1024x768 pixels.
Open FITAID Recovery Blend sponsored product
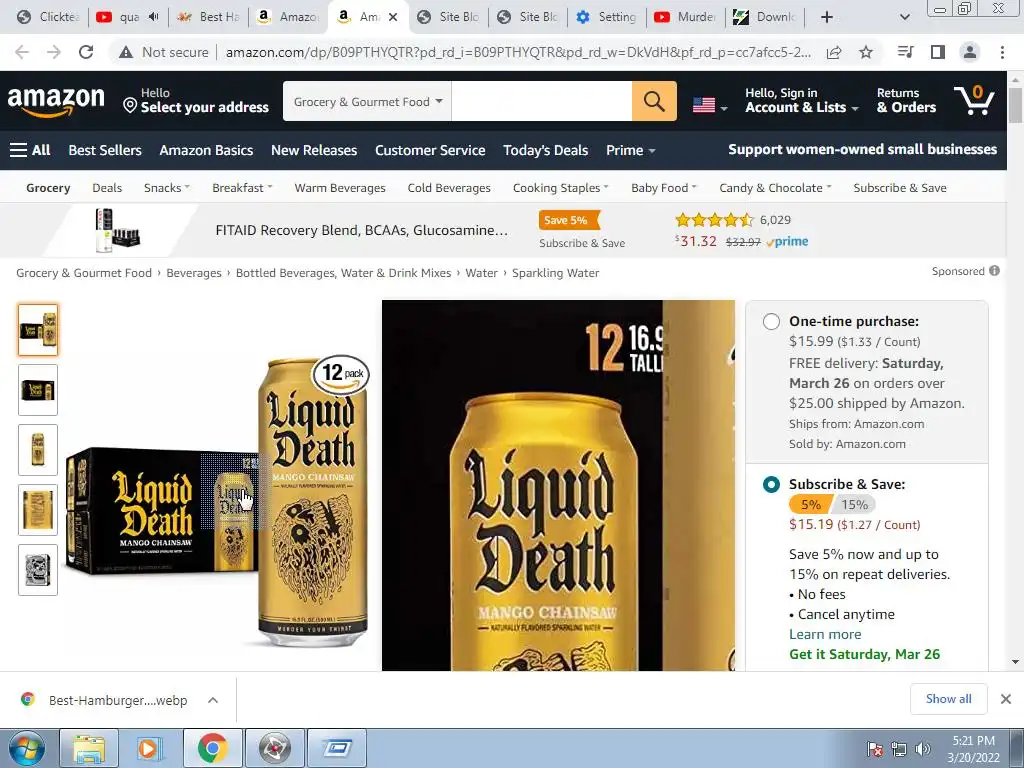coord(361,230)
